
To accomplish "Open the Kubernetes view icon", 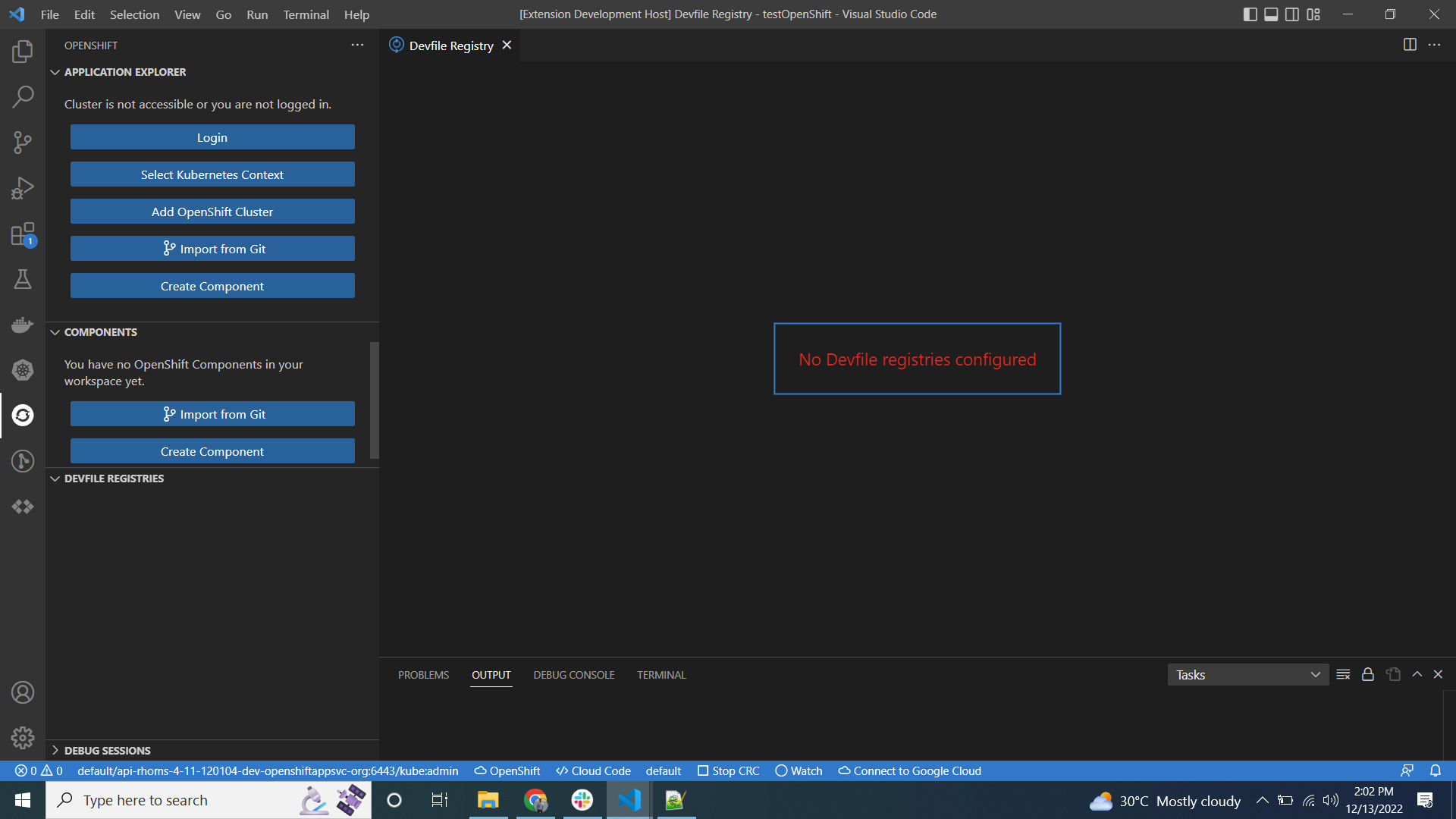I will click(23, 370).
